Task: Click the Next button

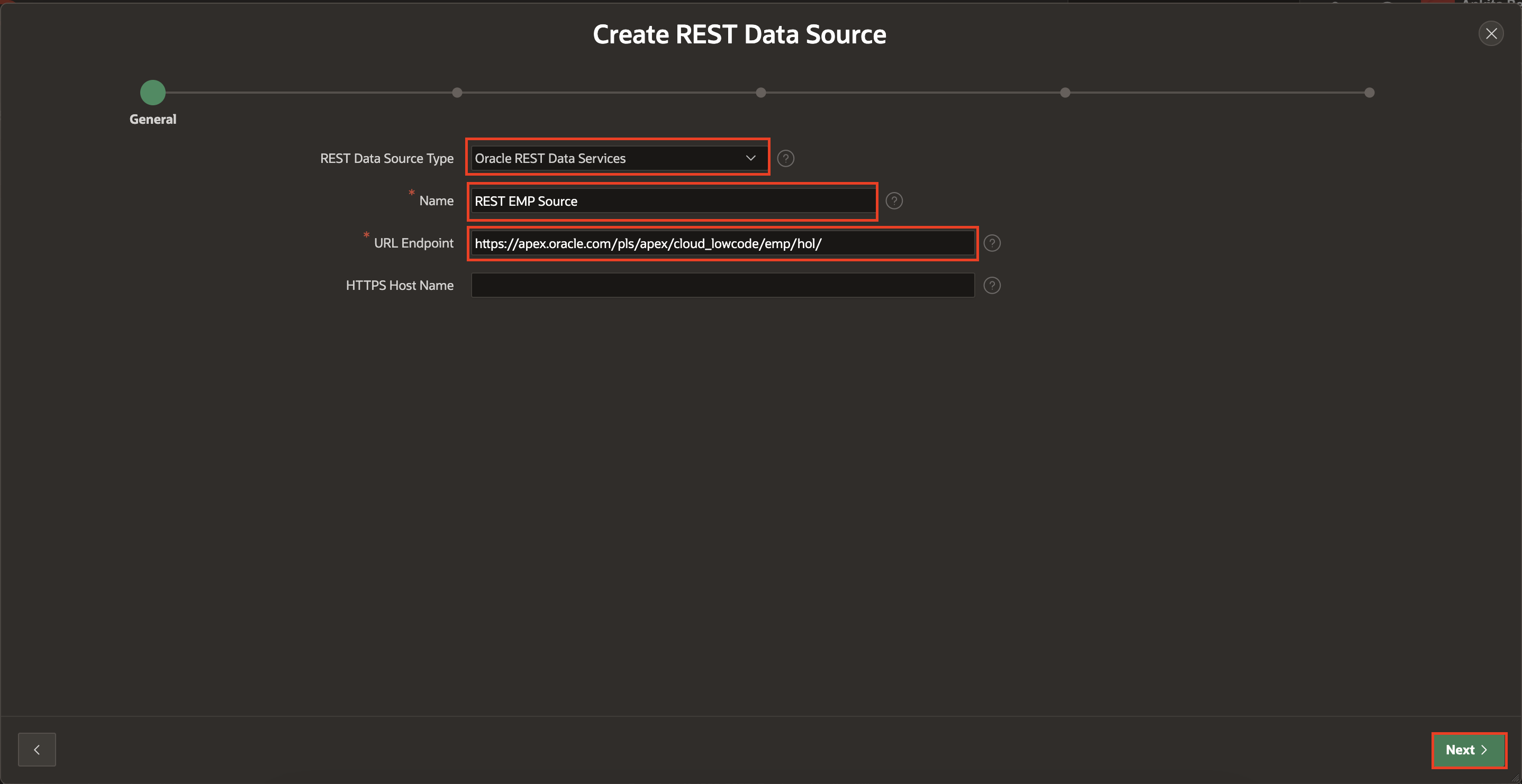Action: coord(1467,750)
